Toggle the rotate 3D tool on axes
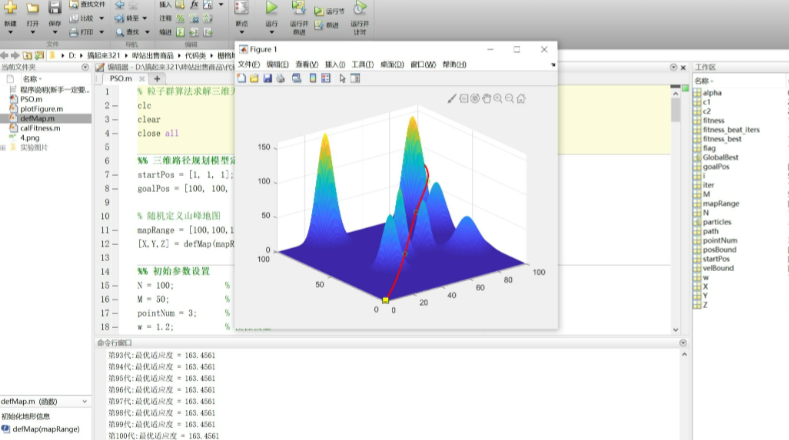 pos(475,98)
